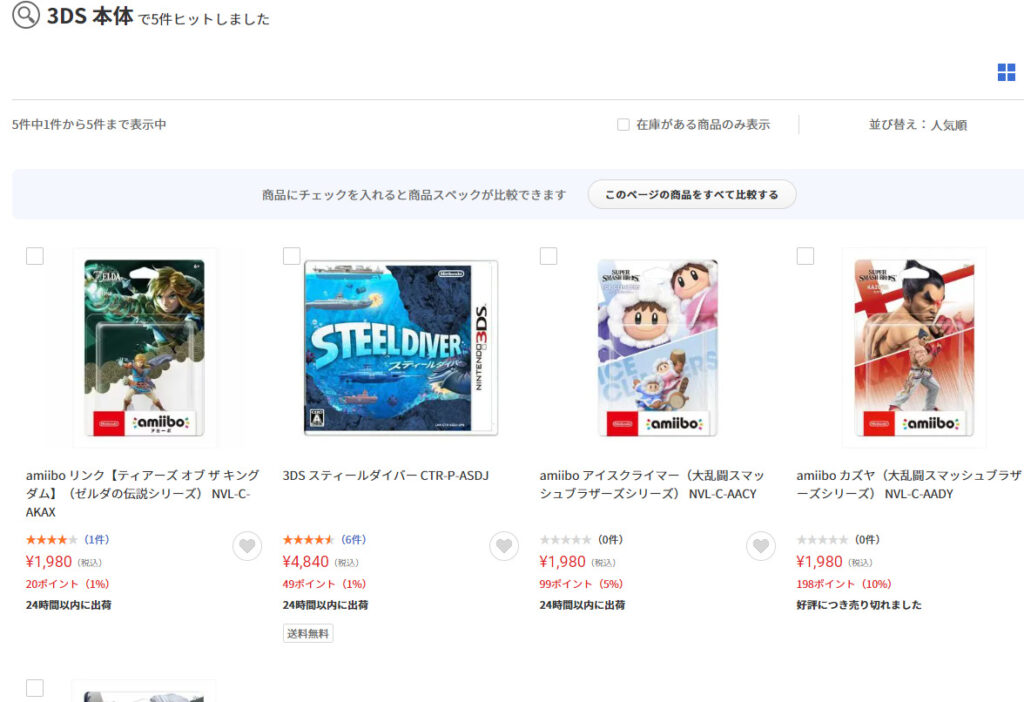The width and height of the screenshot is (1024, 702).
Task: Check compare box for amiibo リンク
Action: click(35, 256)
